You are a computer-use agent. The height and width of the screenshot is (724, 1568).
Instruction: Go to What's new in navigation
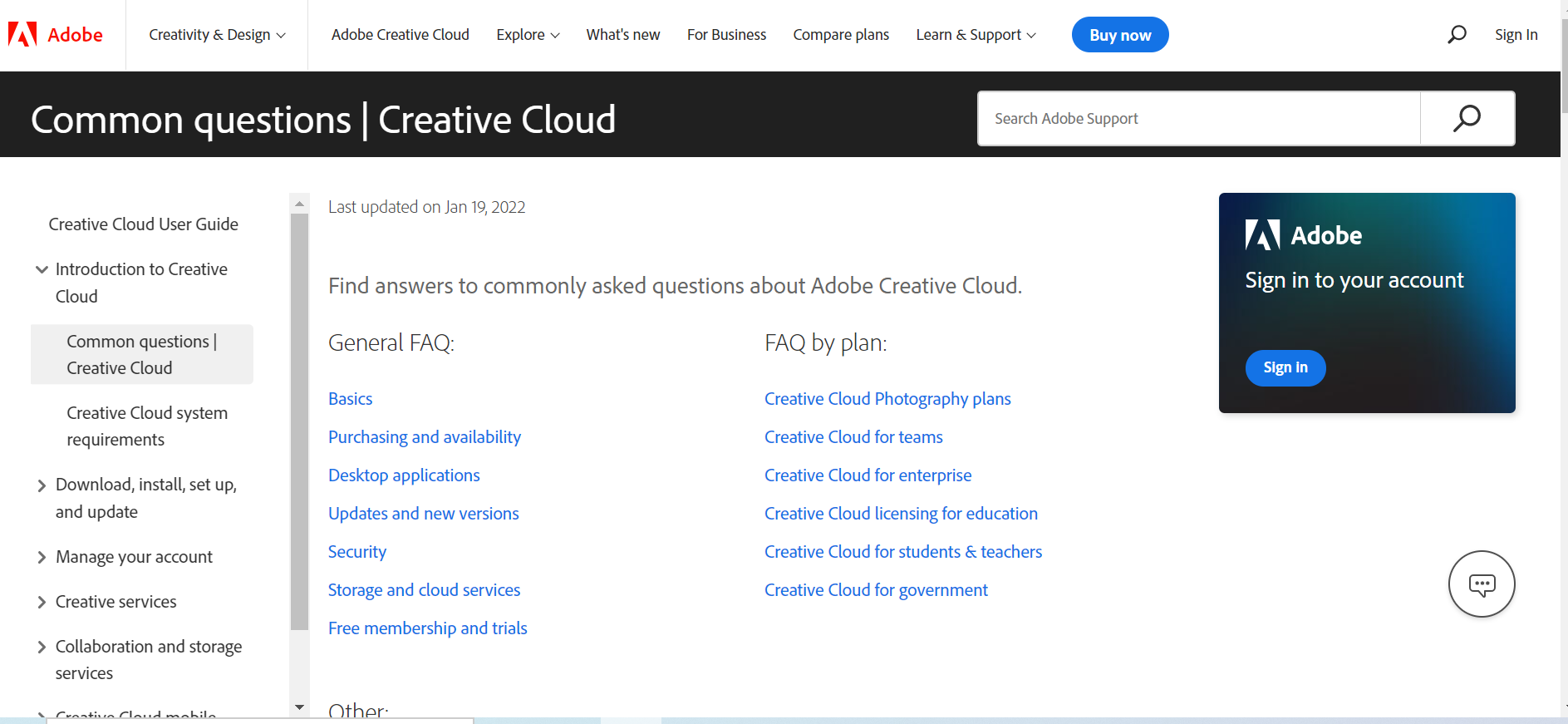click(622, 35)
